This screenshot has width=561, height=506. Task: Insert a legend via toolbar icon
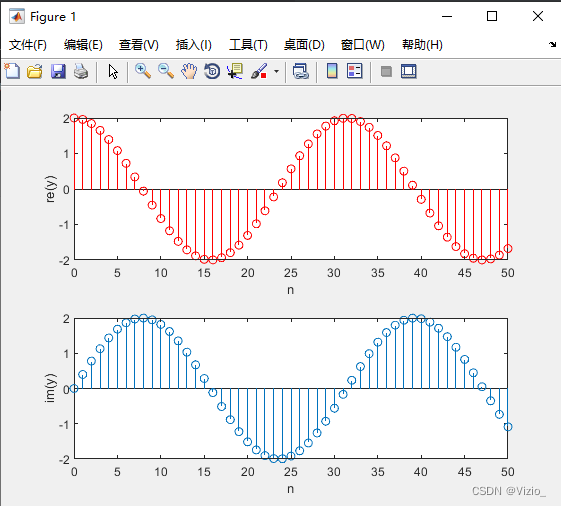click(355, 71)
